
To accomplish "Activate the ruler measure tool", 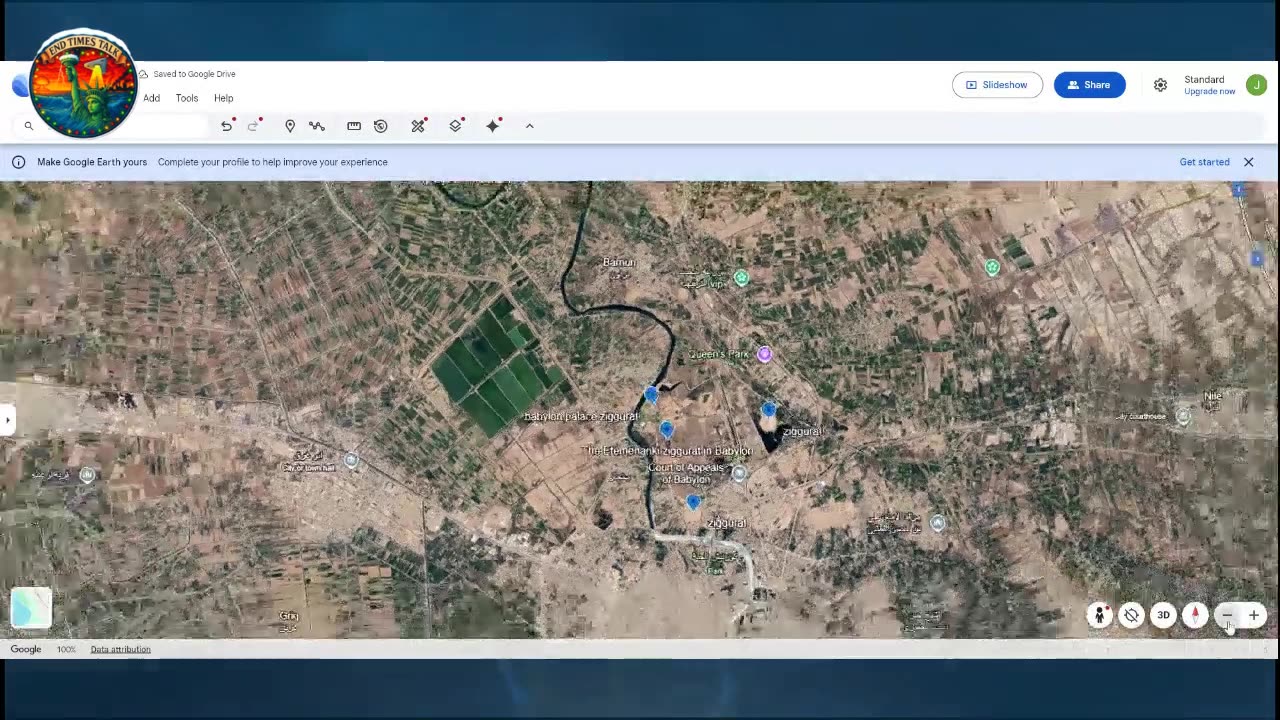I will pos(354,126).
